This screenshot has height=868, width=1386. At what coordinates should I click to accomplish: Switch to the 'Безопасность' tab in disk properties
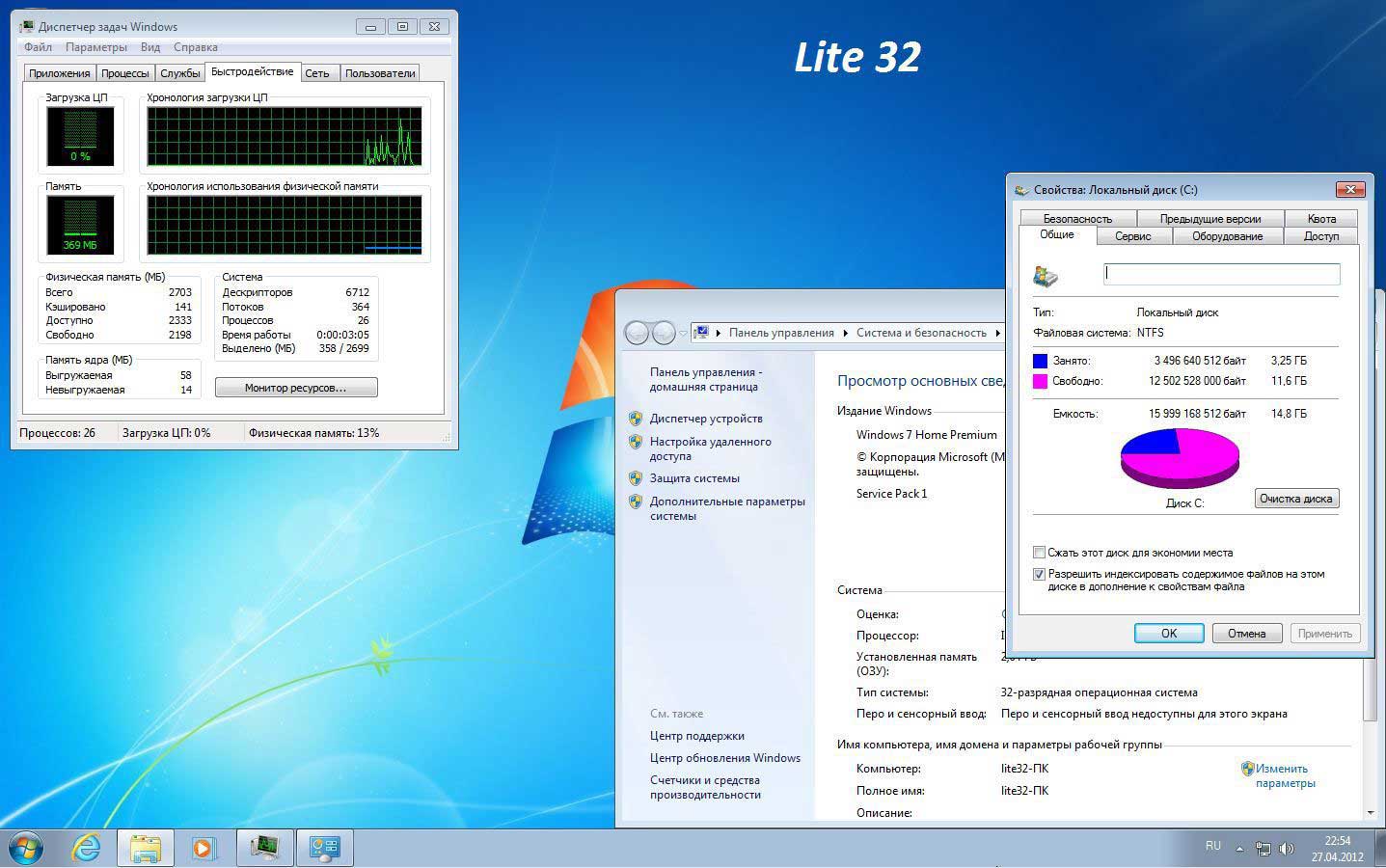(1077, 219)
